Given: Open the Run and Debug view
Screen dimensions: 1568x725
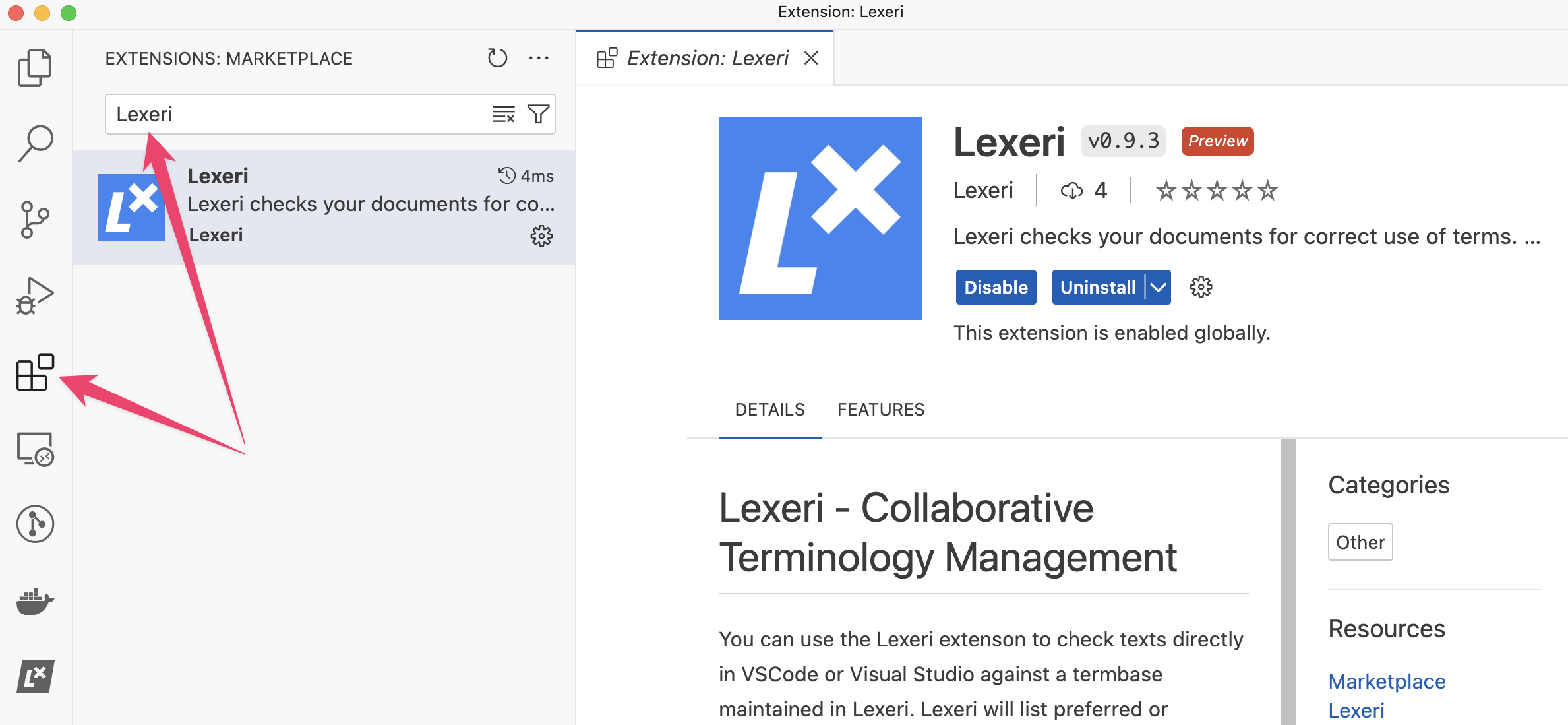Looking at the screenshot, I should [x=34, y=295].
